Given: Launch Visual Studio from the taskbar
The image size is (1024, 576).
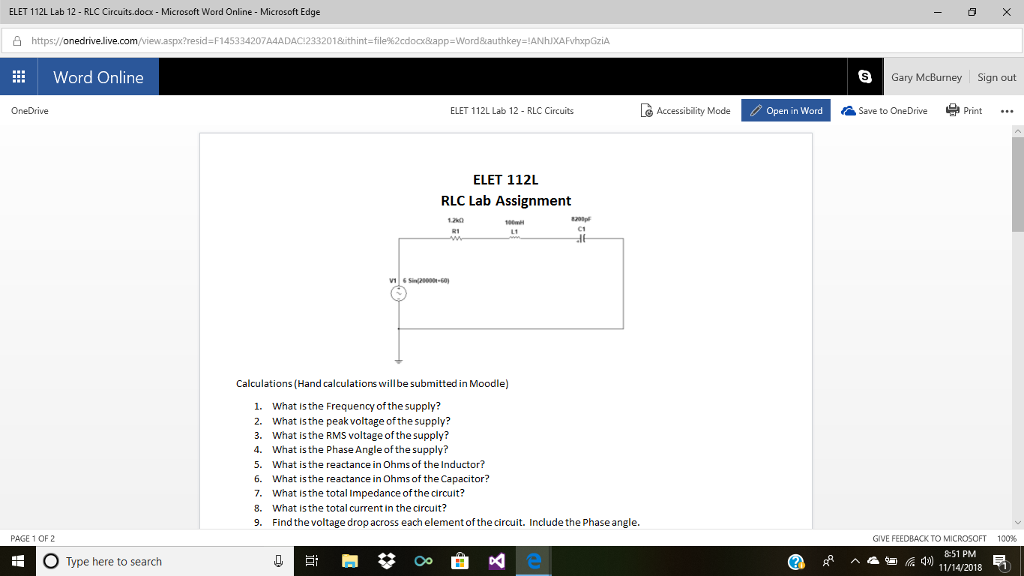Looking at the screenshot, I should [x=498, y=561].
